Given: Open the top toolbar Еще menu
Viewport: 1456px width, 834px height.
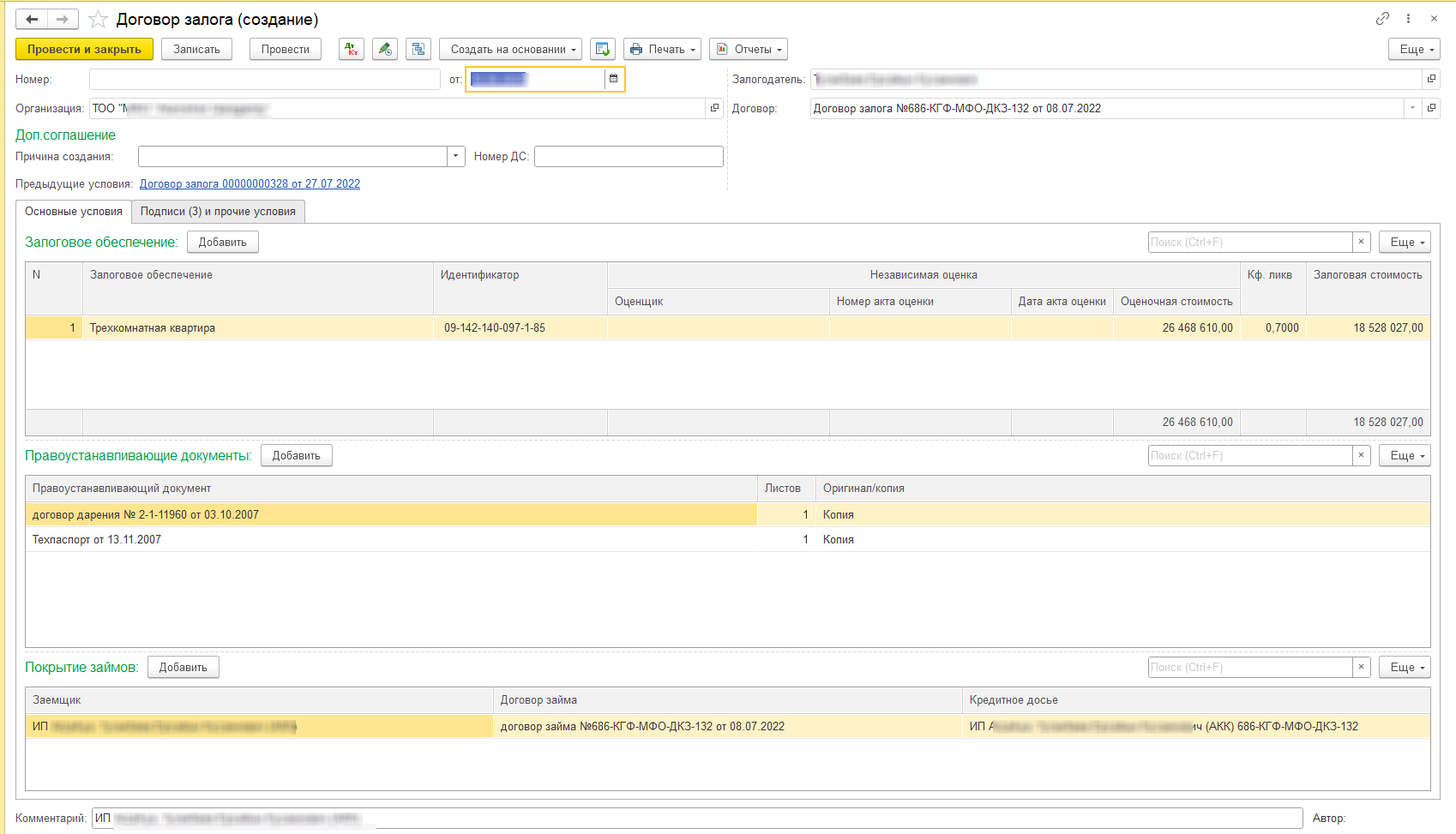Looking at the screenshot, I should (x=1414, y=49).
